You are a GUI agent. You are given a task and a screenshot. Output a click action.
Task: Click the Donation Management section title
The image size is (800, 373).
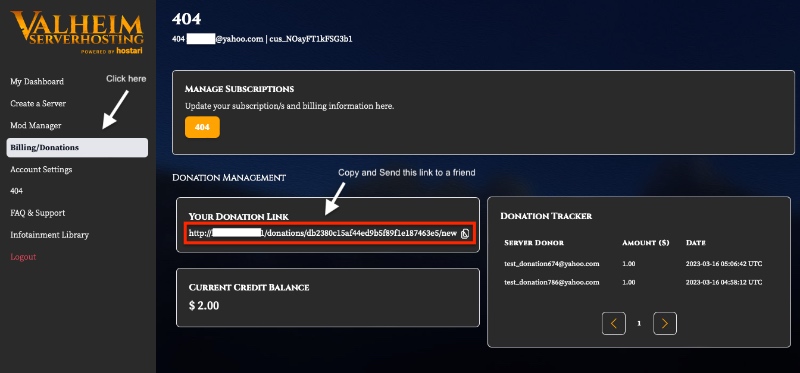229,178
